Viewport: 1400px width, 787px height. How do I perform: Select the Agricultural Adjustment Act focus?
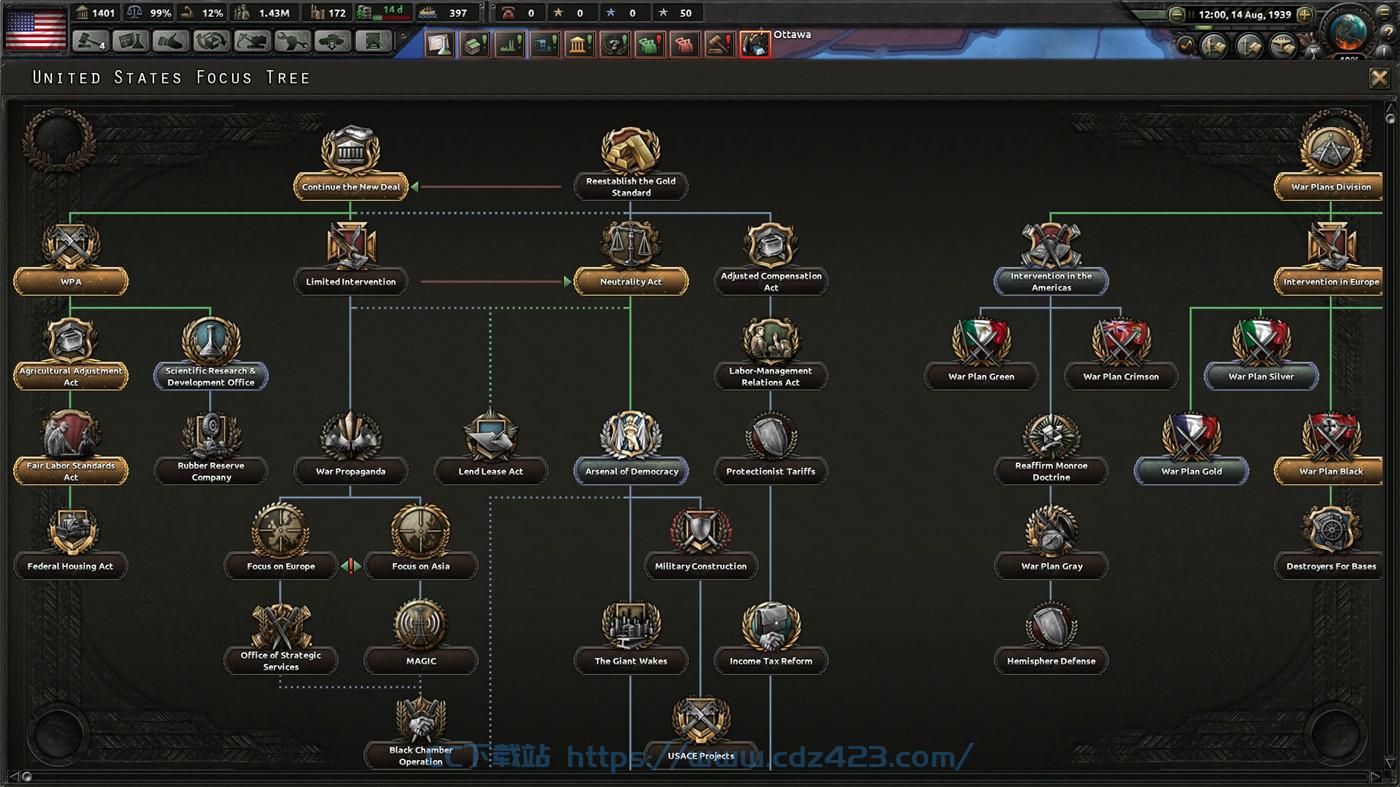[x=71, y=353]
